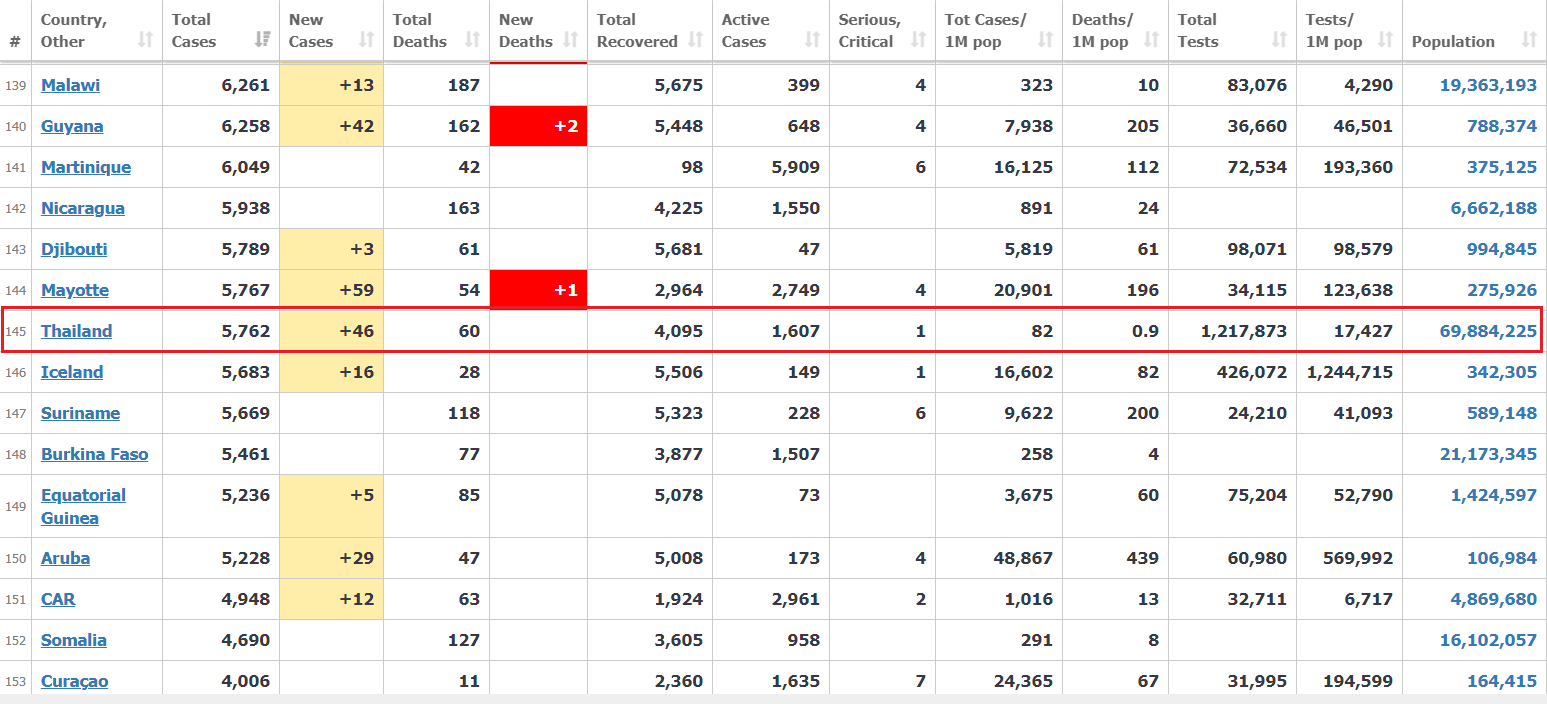Sort by Total Tests arrows icon
Viewport: 1547px width, 704px height.
click(x=1279, y=40)
